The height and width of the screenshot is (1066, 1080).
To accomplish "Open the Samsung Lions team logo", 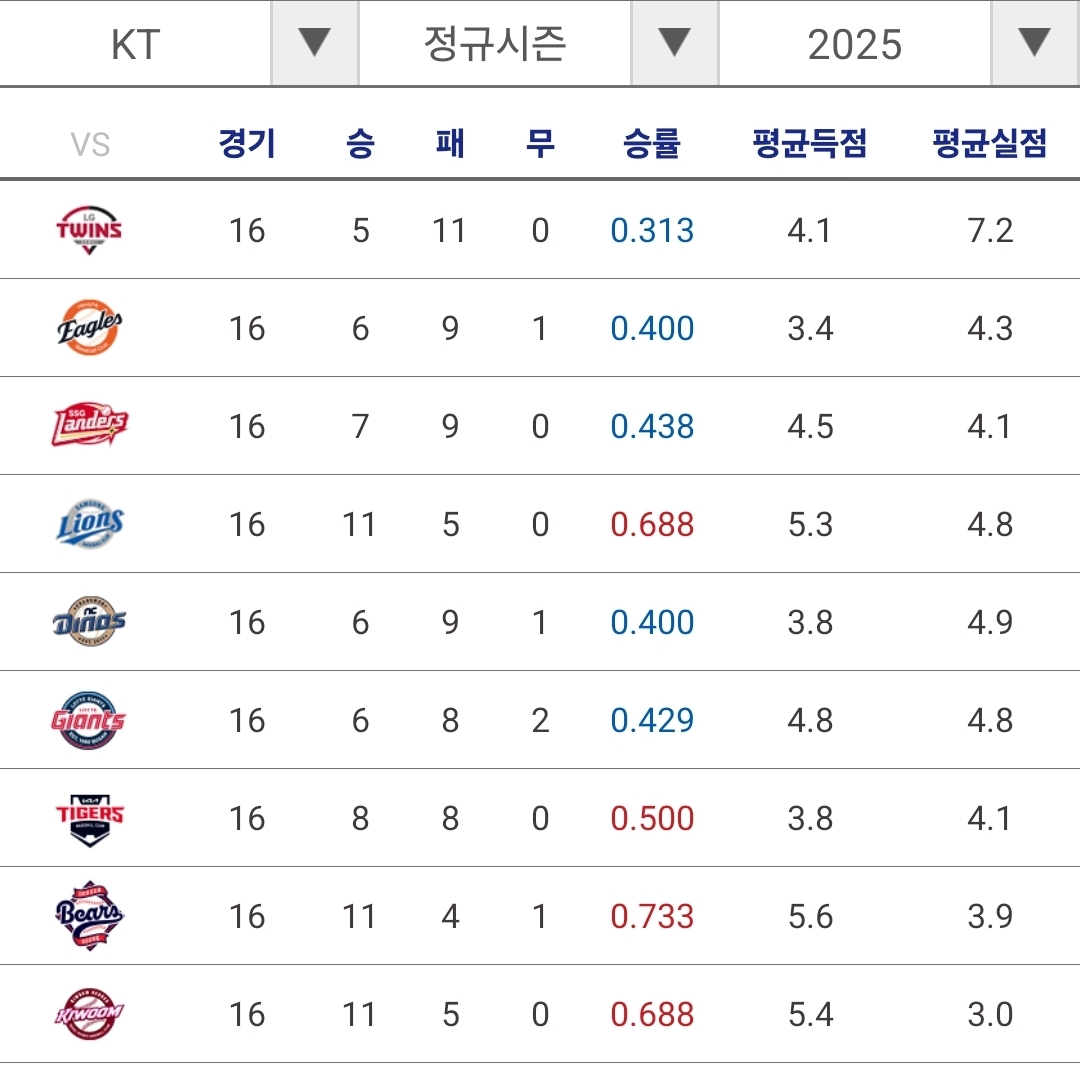I will (90, 524).
